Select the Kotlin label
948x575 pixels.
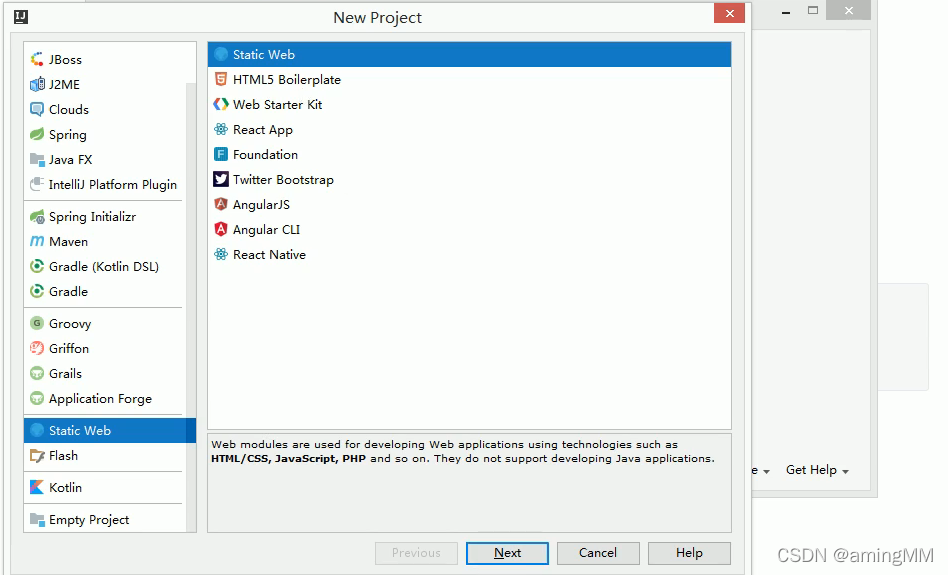click(65, 487)
